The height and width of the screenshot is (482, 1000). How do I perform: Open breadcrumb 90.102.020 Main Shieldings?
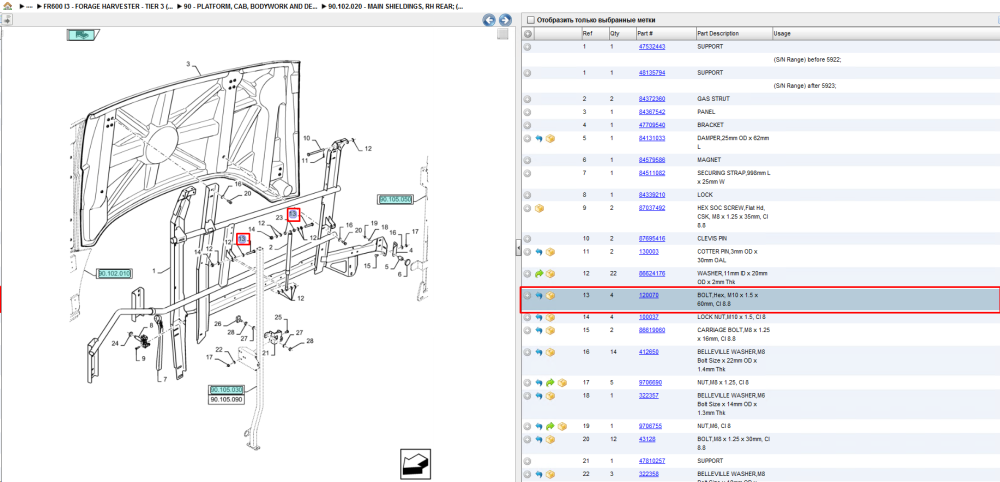pos(395,6)
